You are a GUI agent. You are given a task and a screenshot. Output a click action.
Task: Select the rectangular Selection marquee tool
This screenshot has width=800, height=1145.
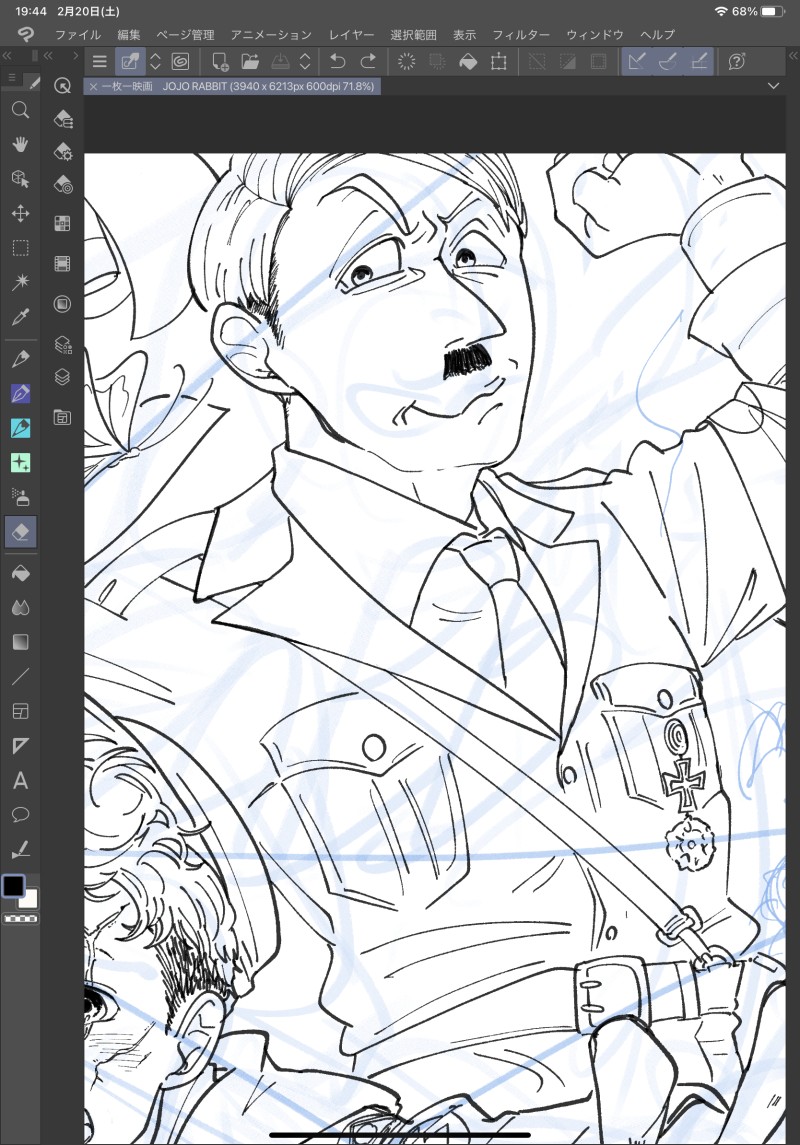pyautogui.click(x=20, y=248)
